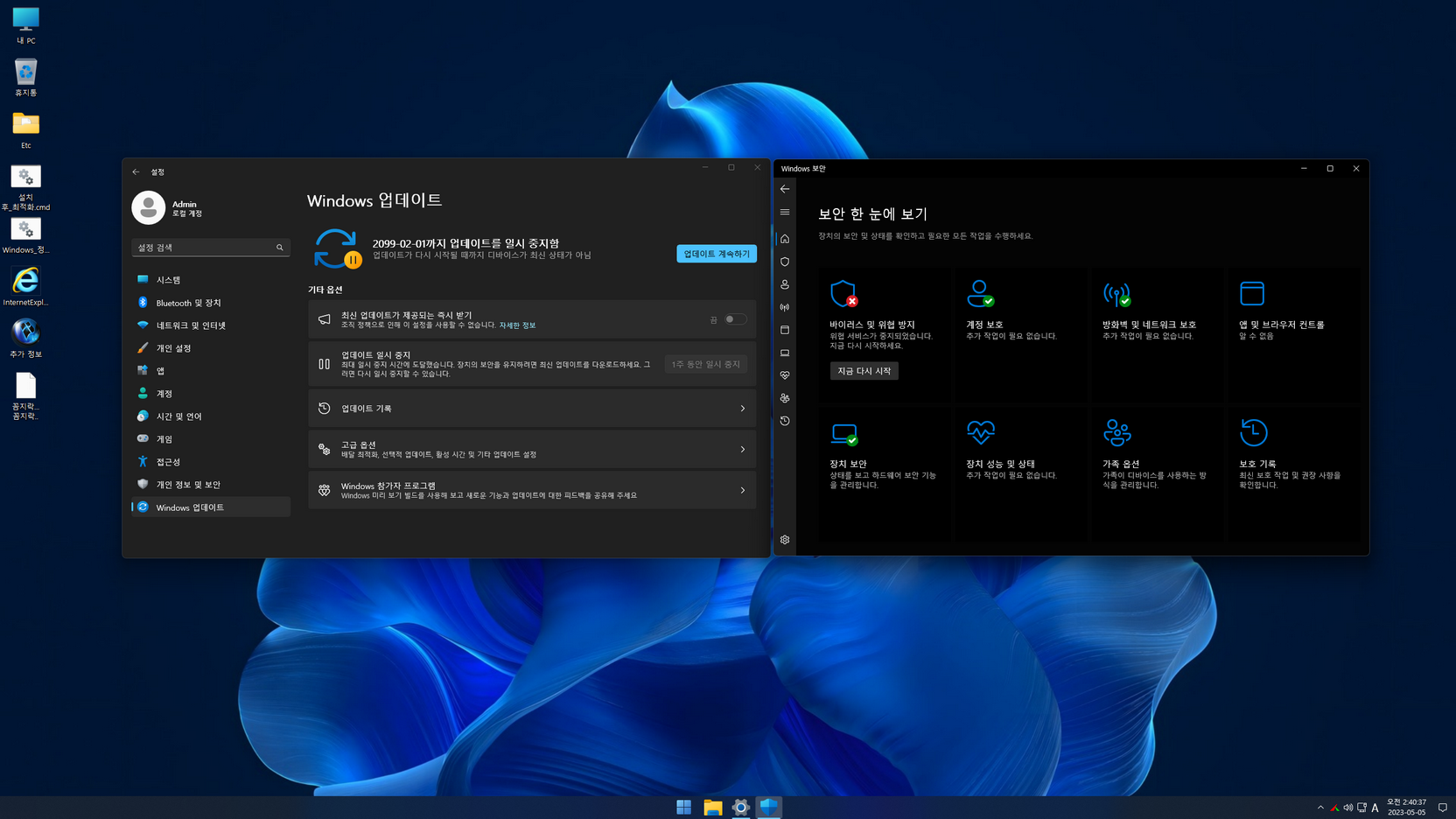Open family options icon in security sidebar

tap(785, 398)
